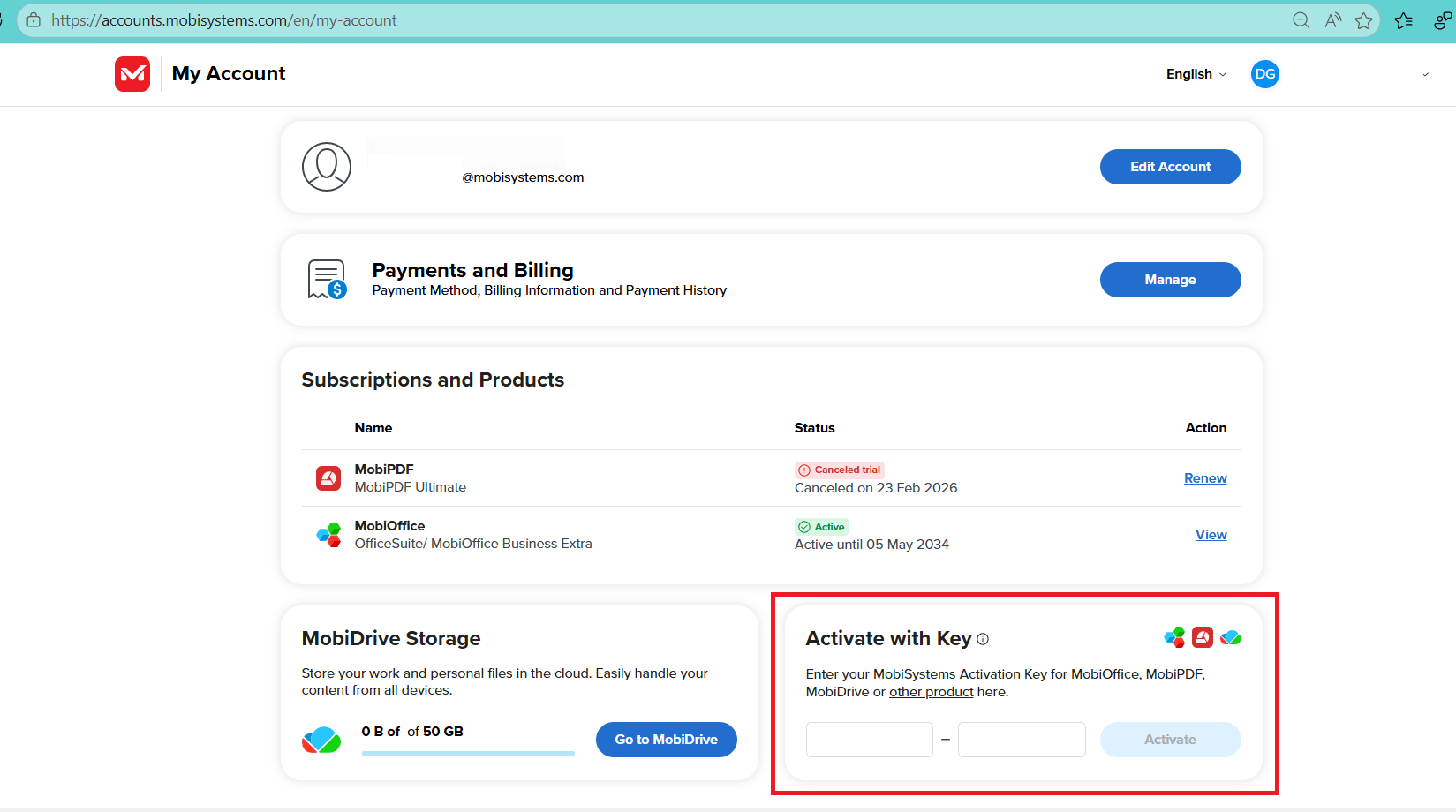Click the first activation key input field
The height and width of the screenshot is (812, 1456).
pyautogui.click(x=870, y=740)
